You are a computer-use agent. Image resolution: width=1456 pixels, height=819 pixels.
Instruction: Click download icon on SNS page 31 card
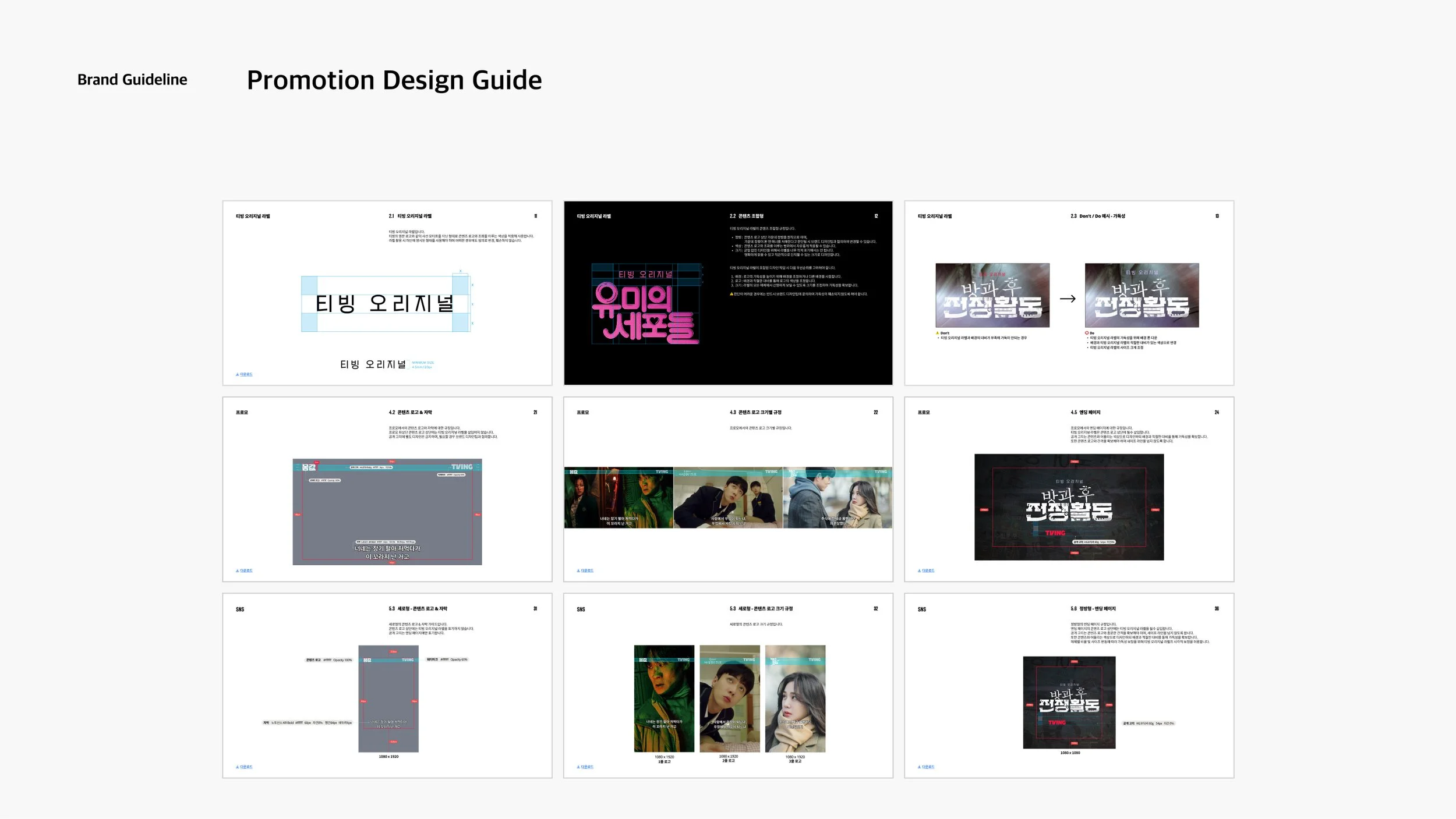[x=238, y=767]
